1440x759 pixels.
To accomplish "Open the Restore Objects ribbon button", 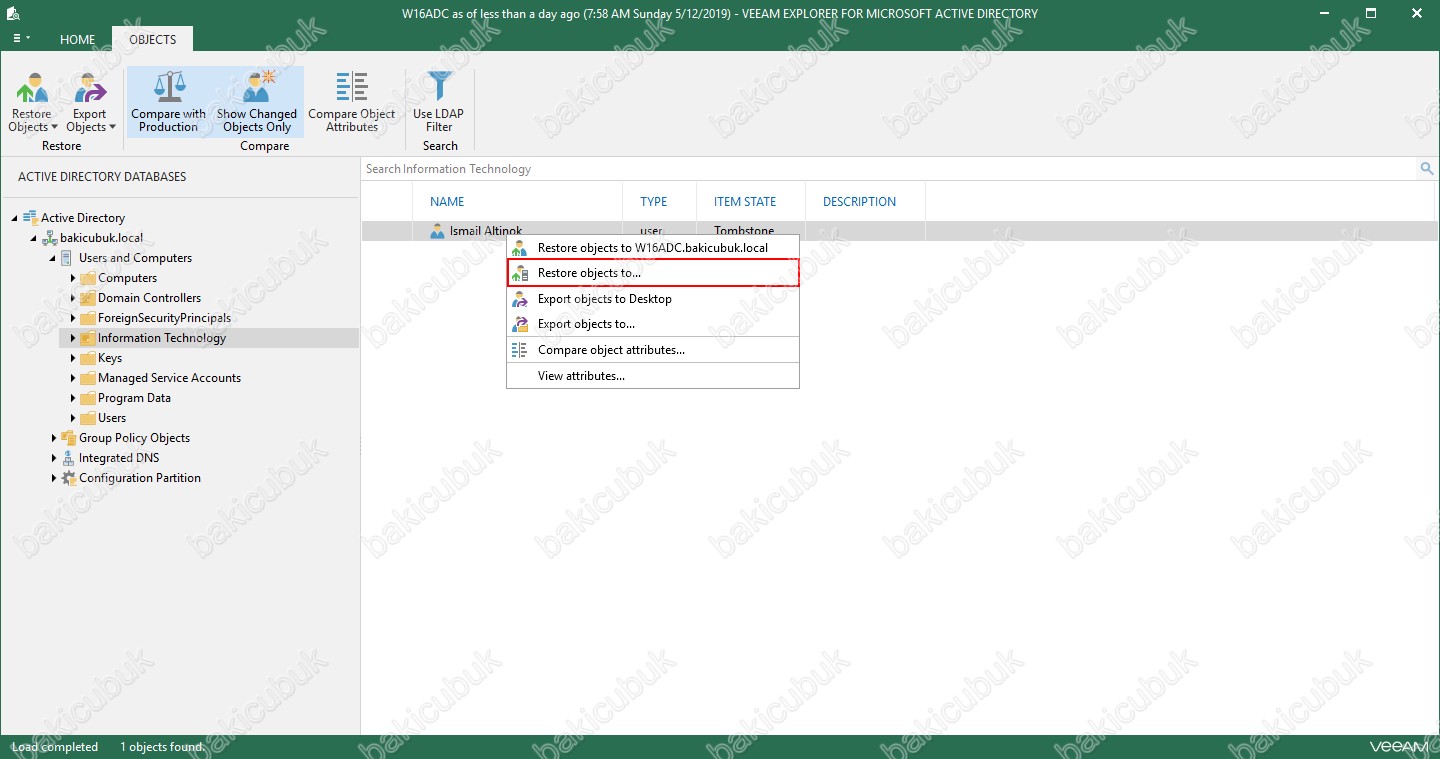I will click(x=32, y=103).
